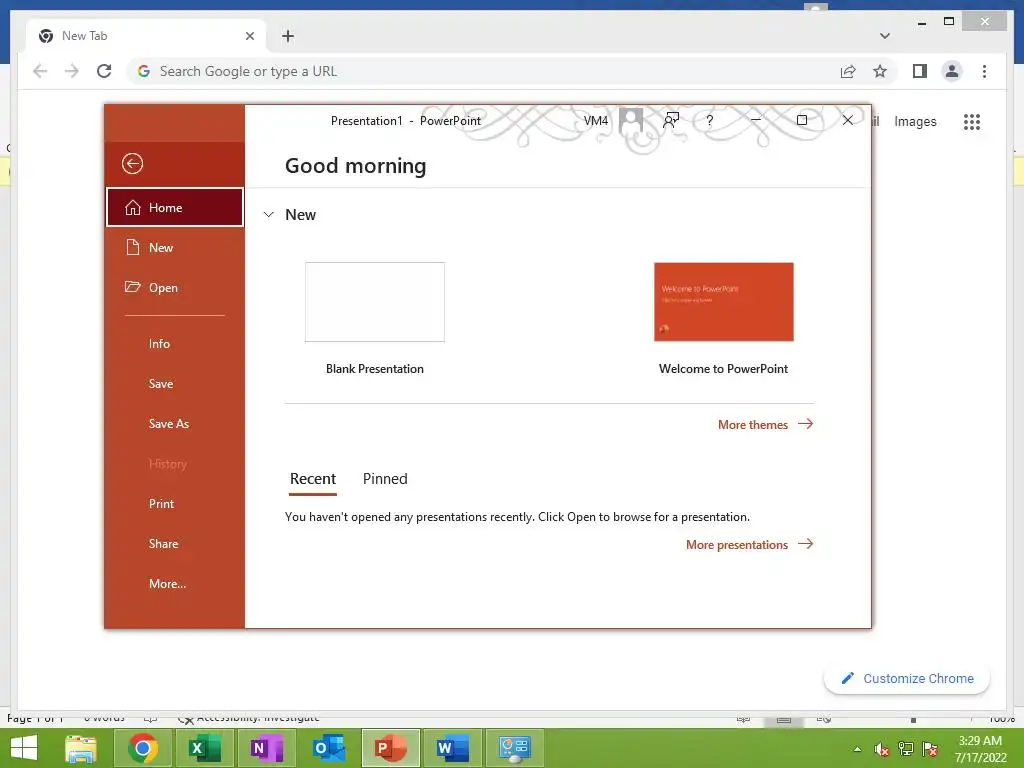The image size is (1024, 768).
Task: Click the VM4 account picture
Action: click(x=631, y=120)
